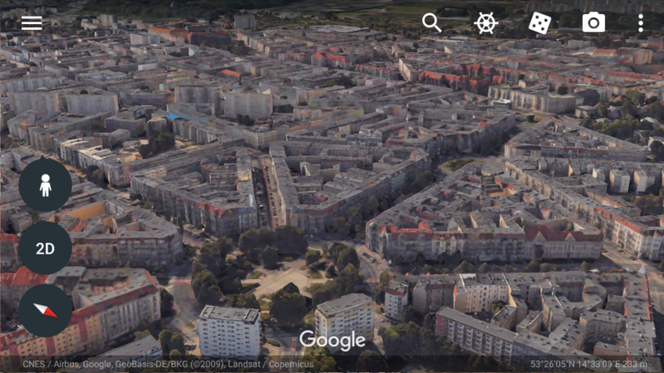Image resolution: width=664 pixels, height=373 pixels.
Task: Switch map to 2D view
Action: pos(45,248)
